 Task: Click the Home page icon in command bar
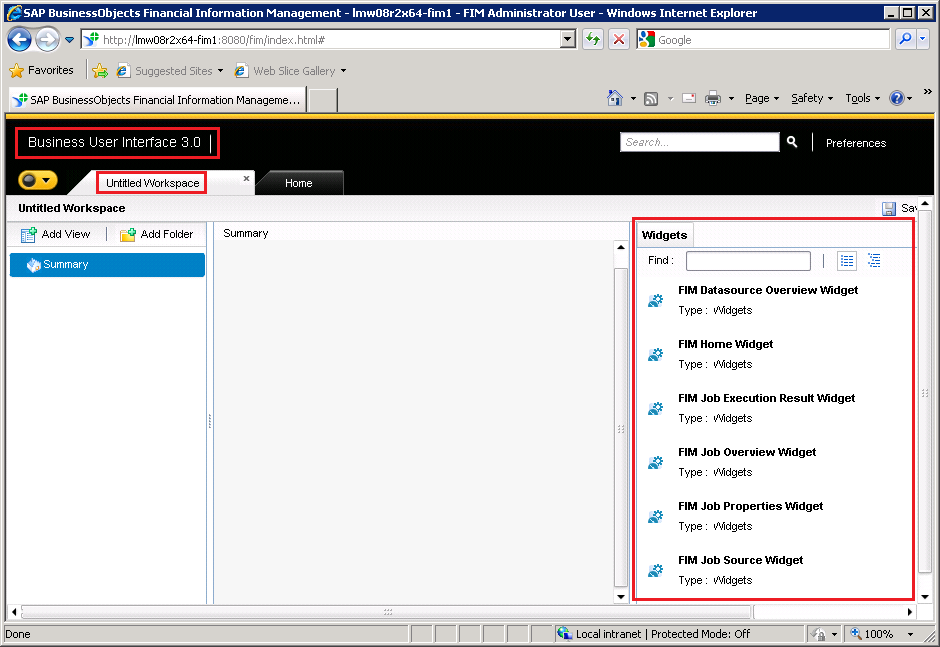[x=614, y=98]
